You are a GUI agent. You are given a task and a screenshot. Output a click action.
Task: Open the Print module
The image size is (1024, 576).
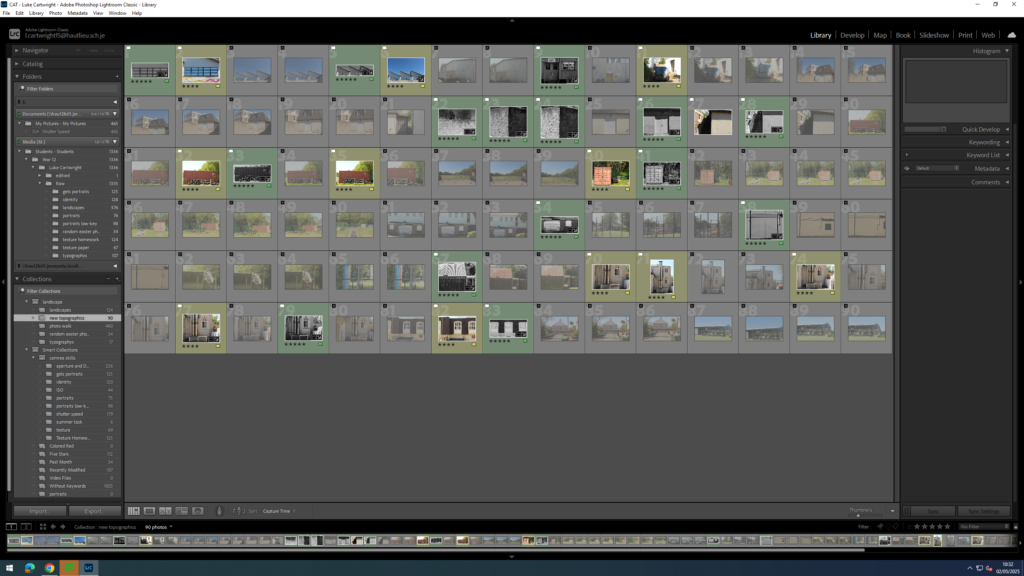coord(965,35)
